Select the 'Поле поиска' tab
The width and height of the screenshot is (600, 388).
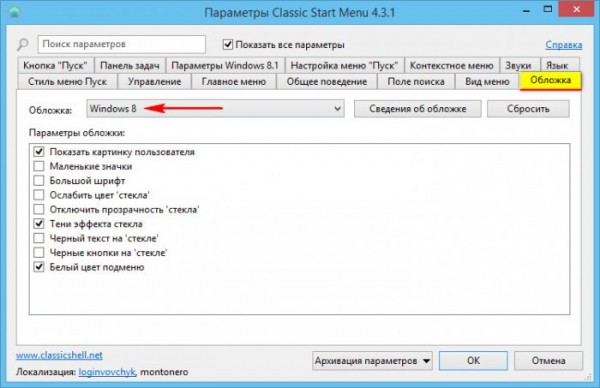(416, 82)
